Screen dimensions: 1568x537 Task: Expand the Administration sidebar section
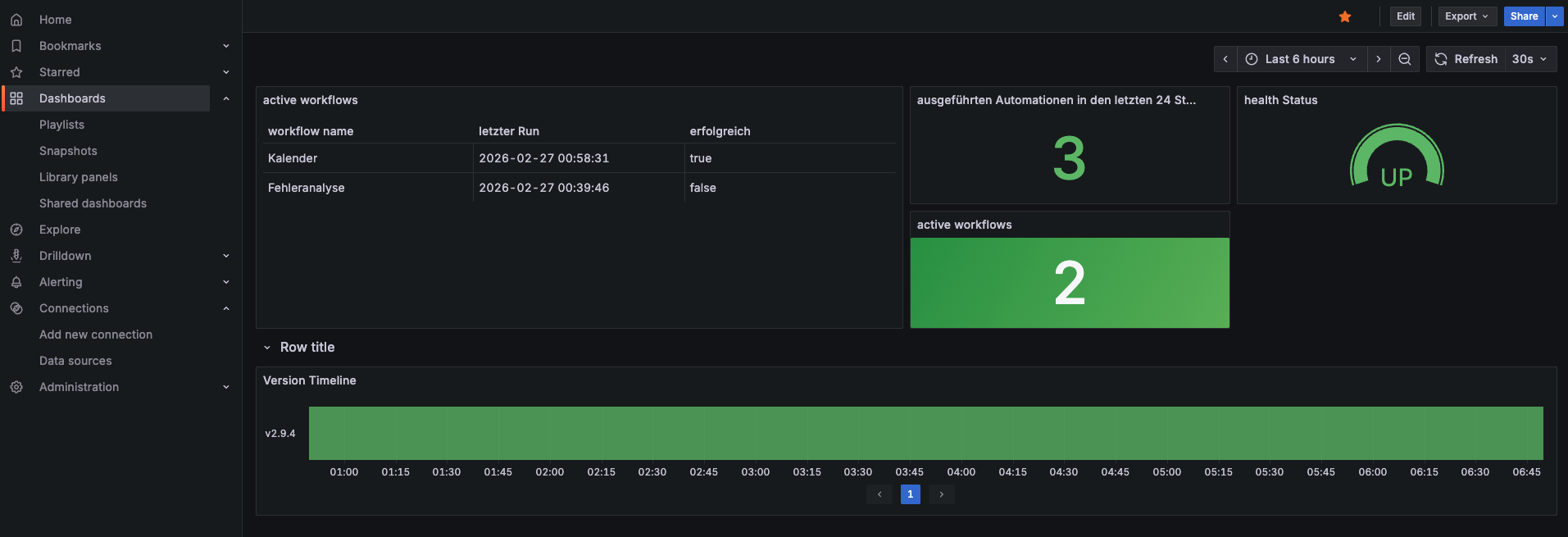226,387
